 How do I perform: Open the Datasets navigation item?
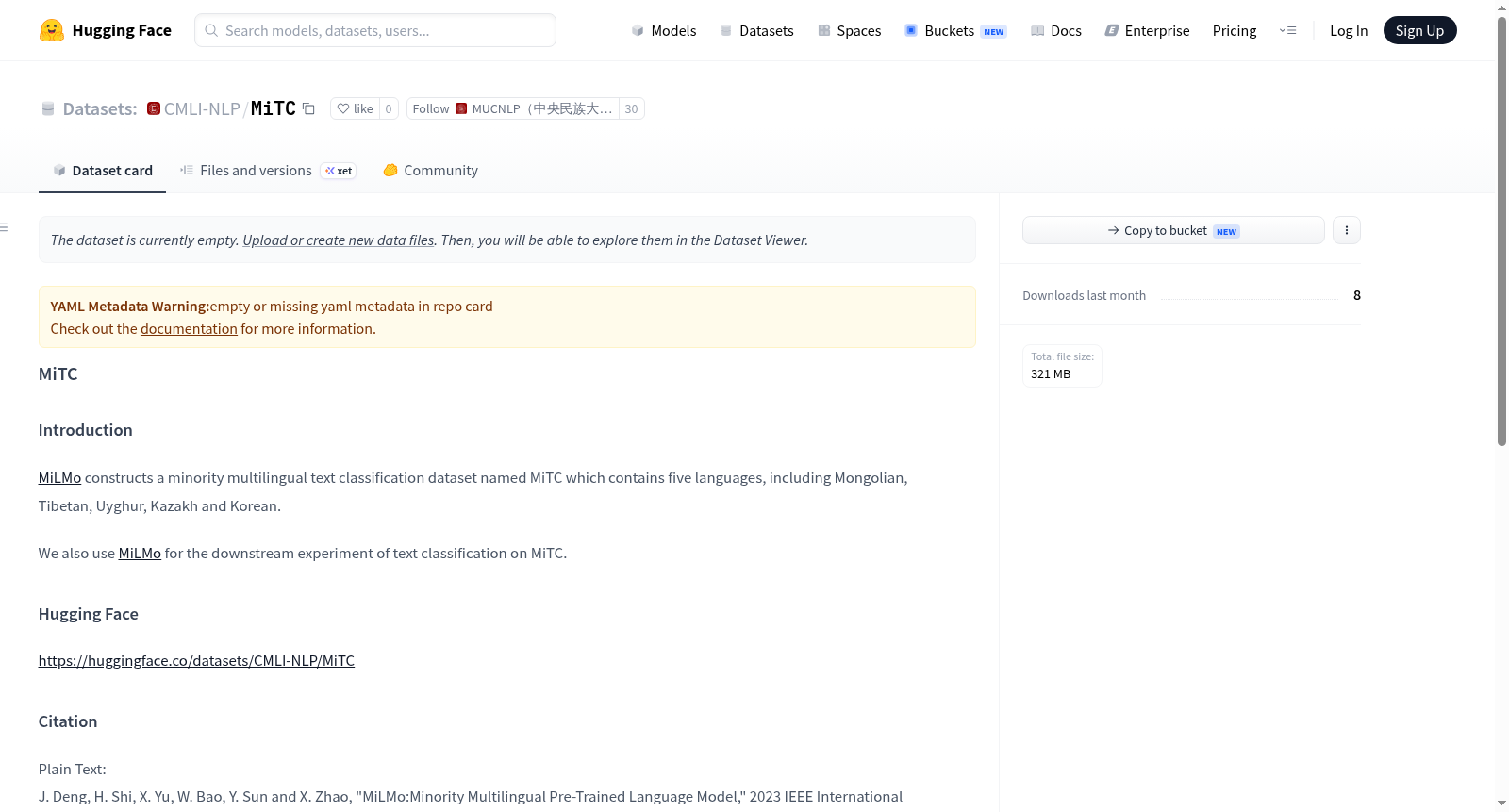coord(756,30)
